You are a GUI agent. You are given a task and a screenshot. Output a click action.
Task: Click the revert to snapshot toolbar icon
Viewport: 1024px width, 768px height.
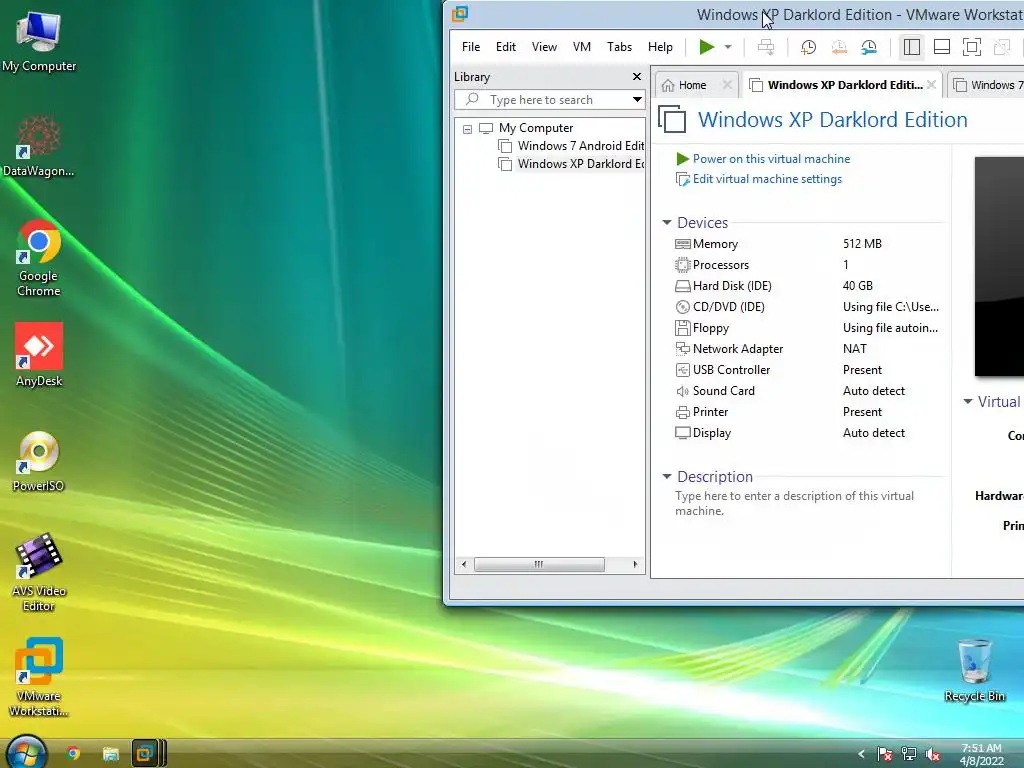839,47
